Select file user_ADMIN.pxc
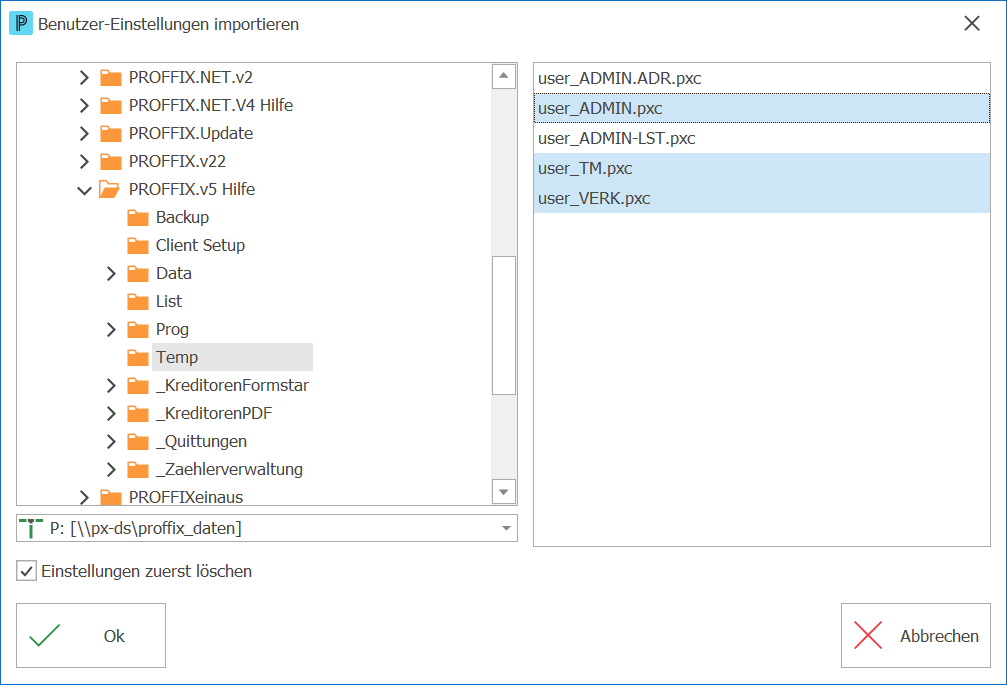 click(762, 108)
